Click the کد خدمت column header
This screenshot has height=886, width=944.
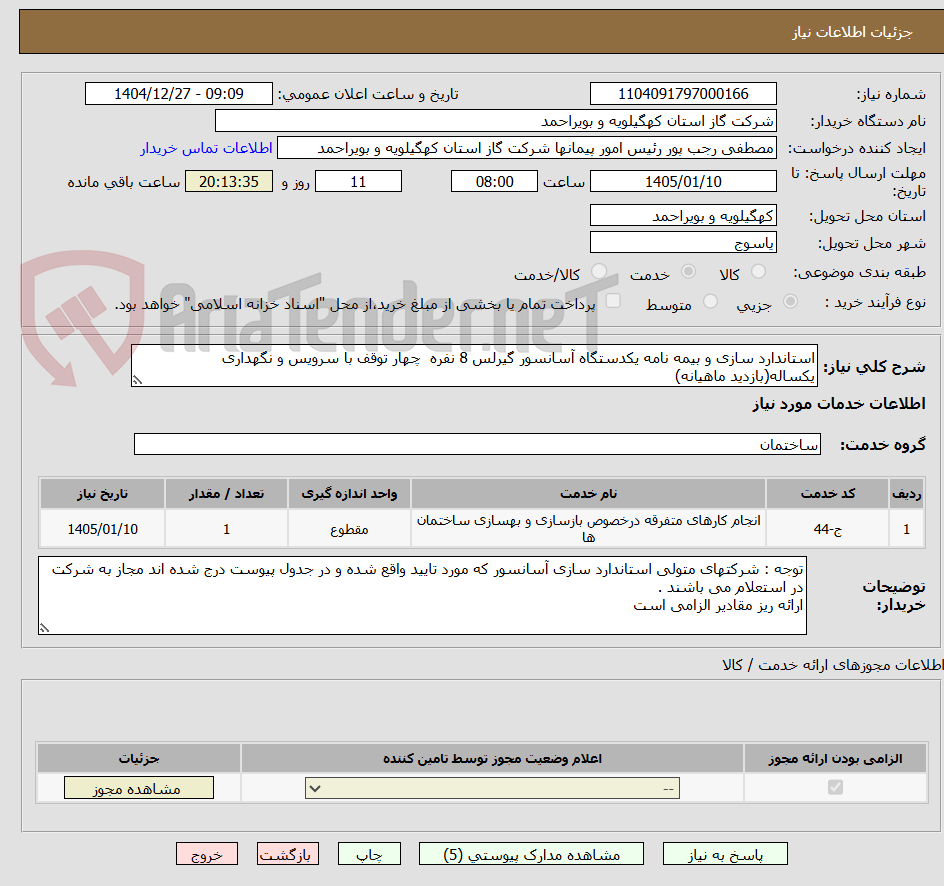coord(827,494)
